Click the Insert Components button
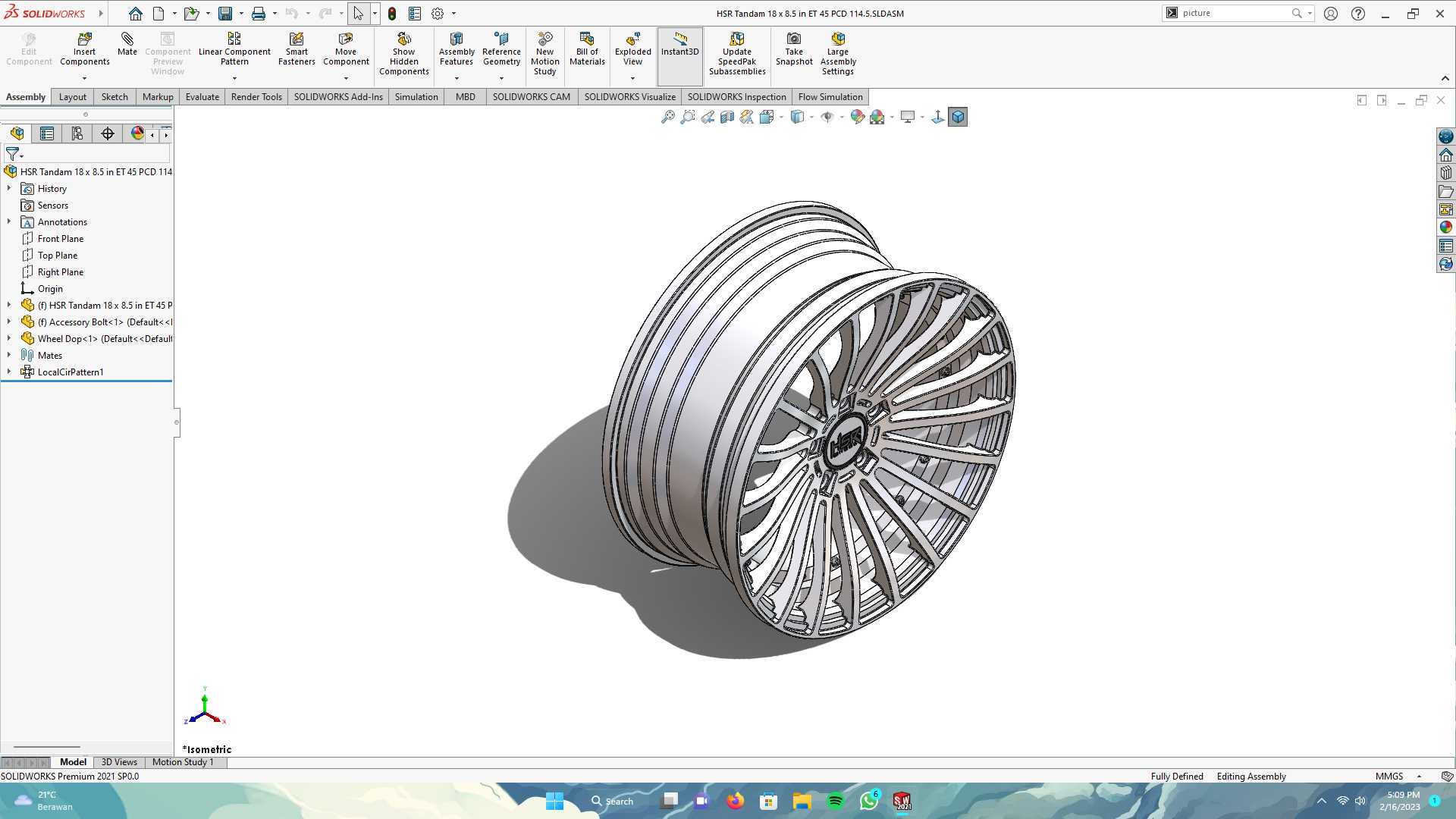 [85, 49]
